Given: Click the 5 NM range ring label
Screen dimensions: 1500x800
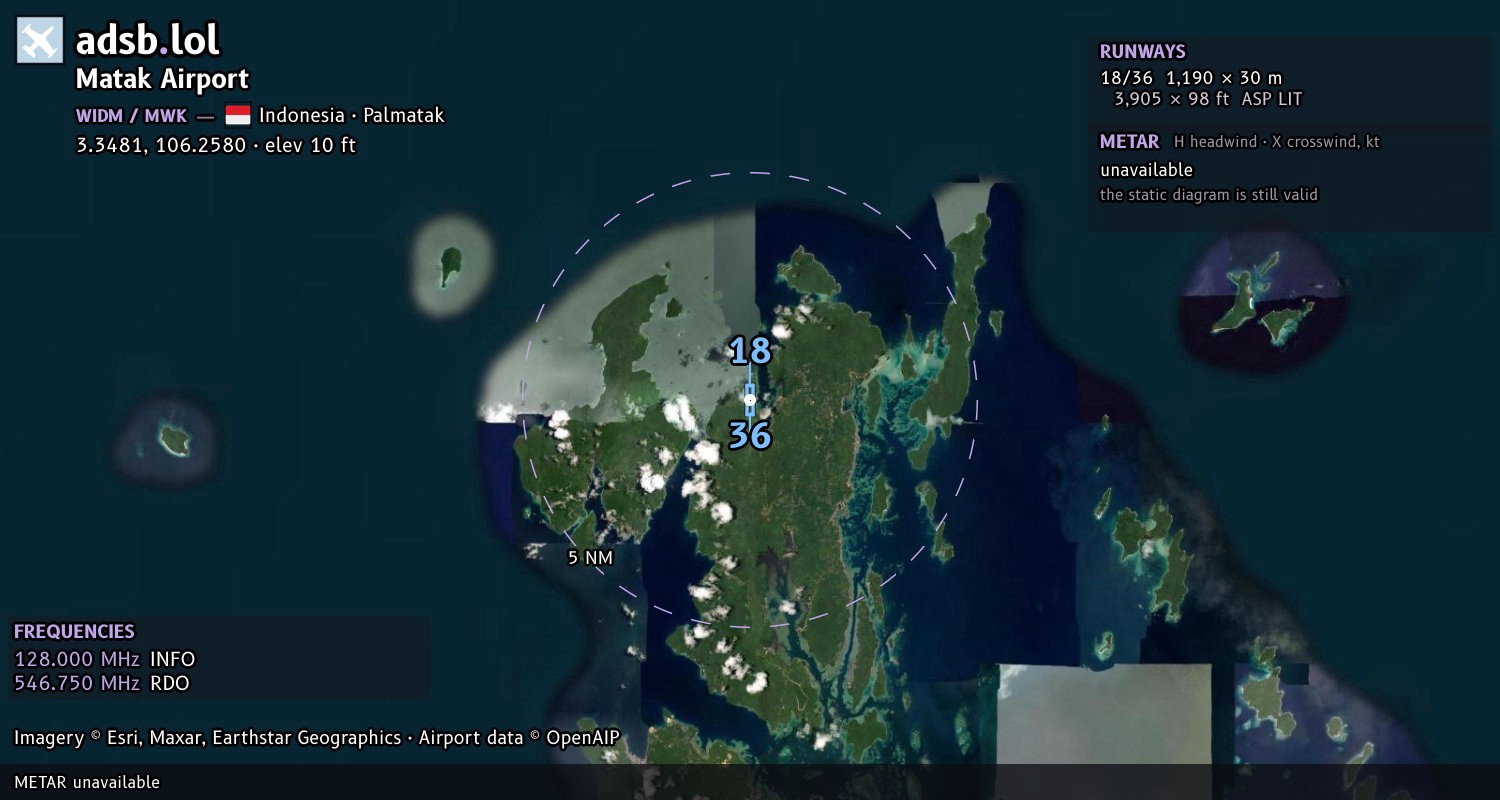Looking at the screenshot, I should (x=590, y=558).
